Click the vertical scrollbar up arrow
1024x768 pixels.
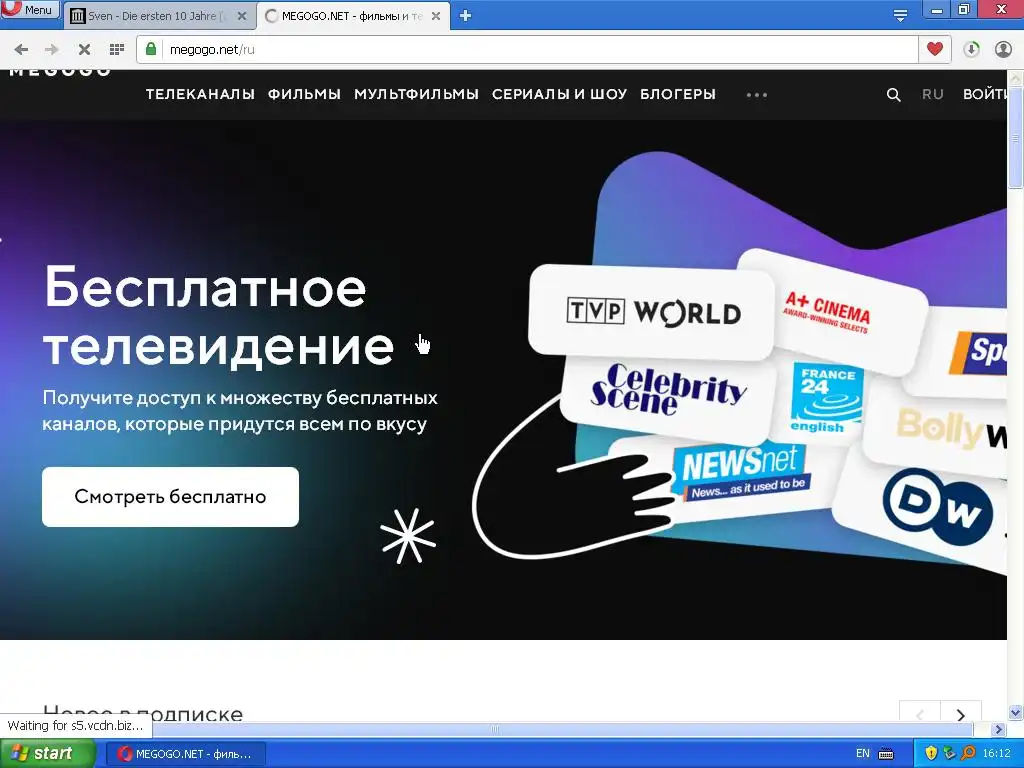pyautogui.click(x=1016, y=78)
